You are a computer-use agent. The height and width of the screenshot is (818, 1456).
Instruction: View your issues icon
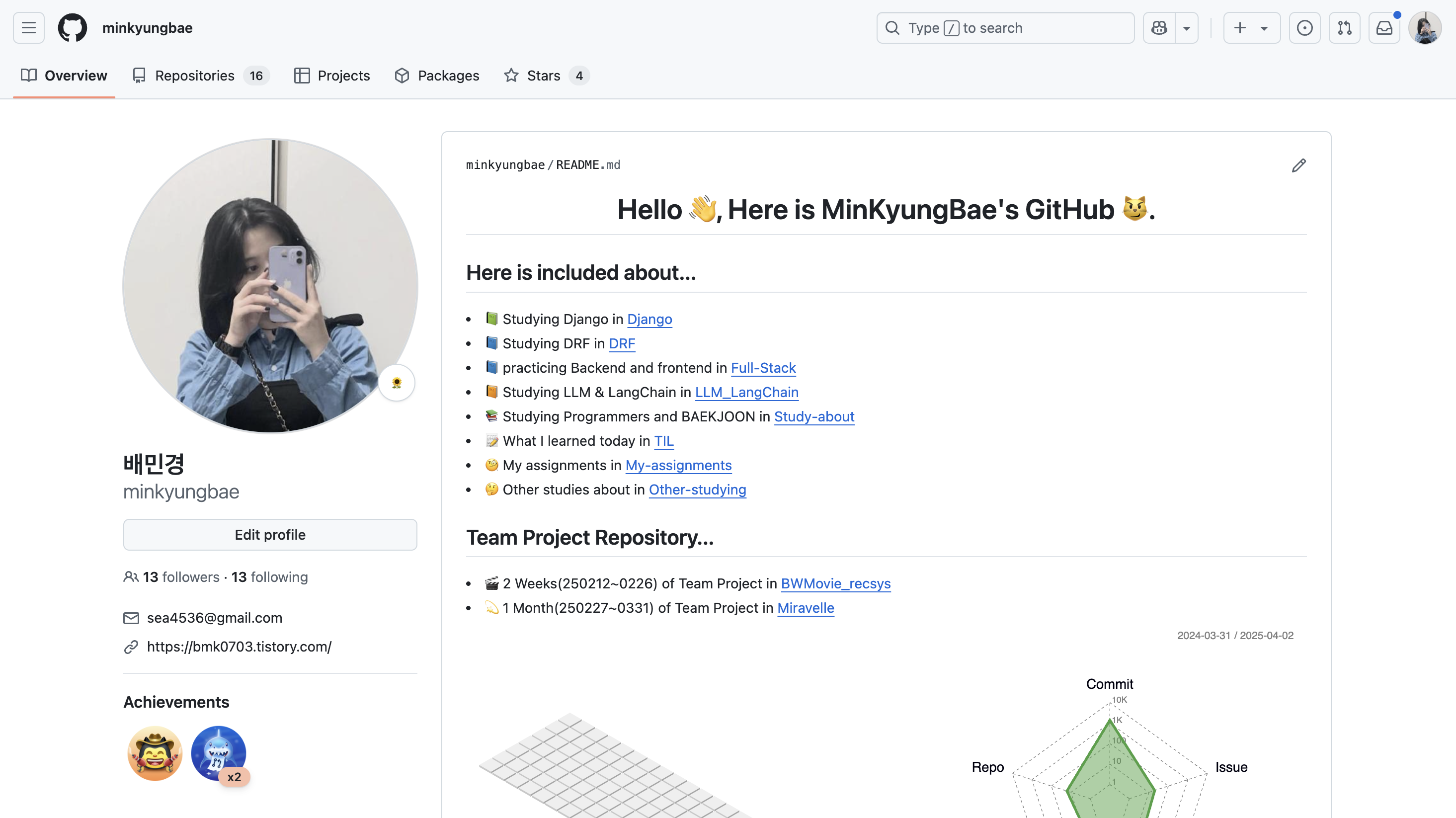1304,28
